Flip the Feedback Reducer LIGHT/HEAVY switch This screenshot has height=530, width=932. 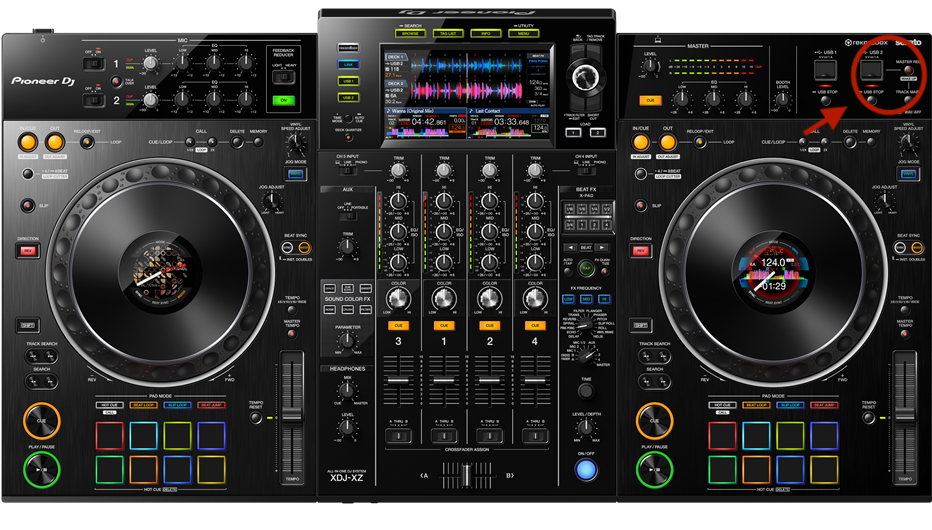(x=284, y=77)
